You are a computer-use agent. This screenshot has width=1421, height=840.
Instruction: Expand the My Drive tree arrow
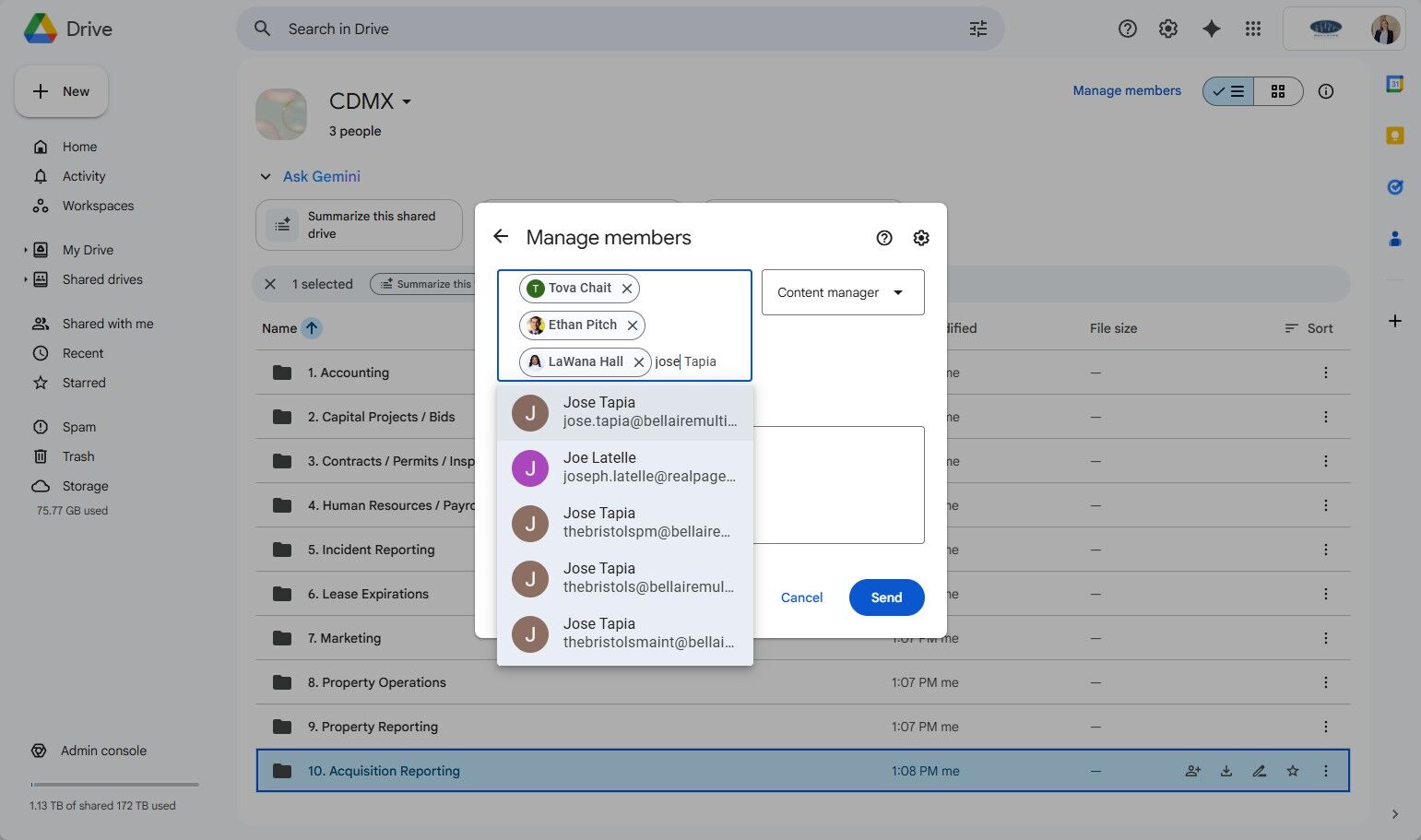tap(25, 250)
